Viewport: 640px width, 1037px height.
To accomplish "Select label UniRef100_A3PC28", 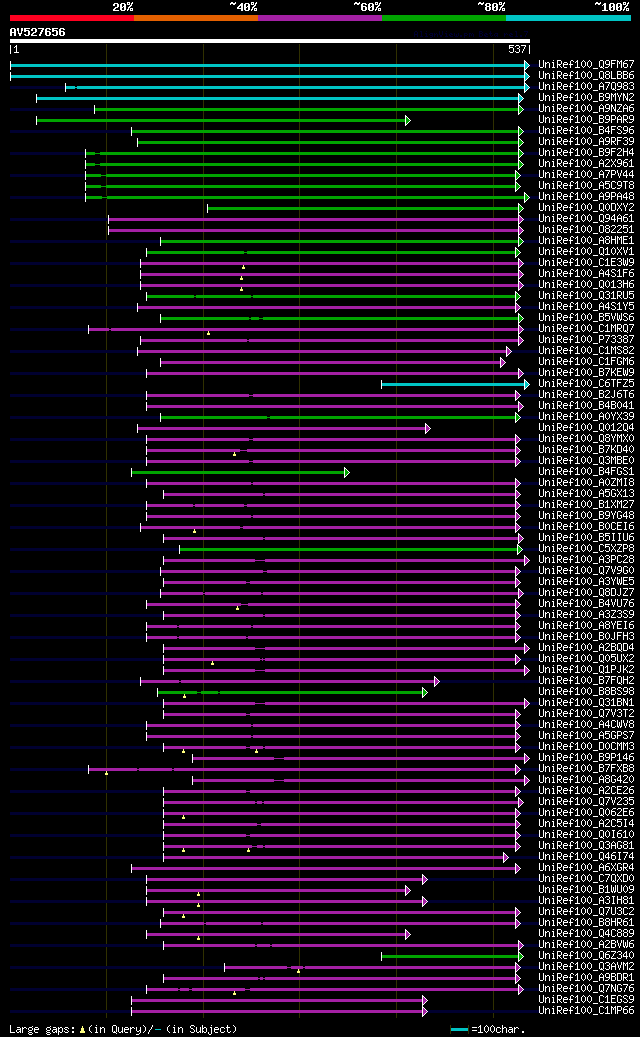I will (x=586, y=560).
